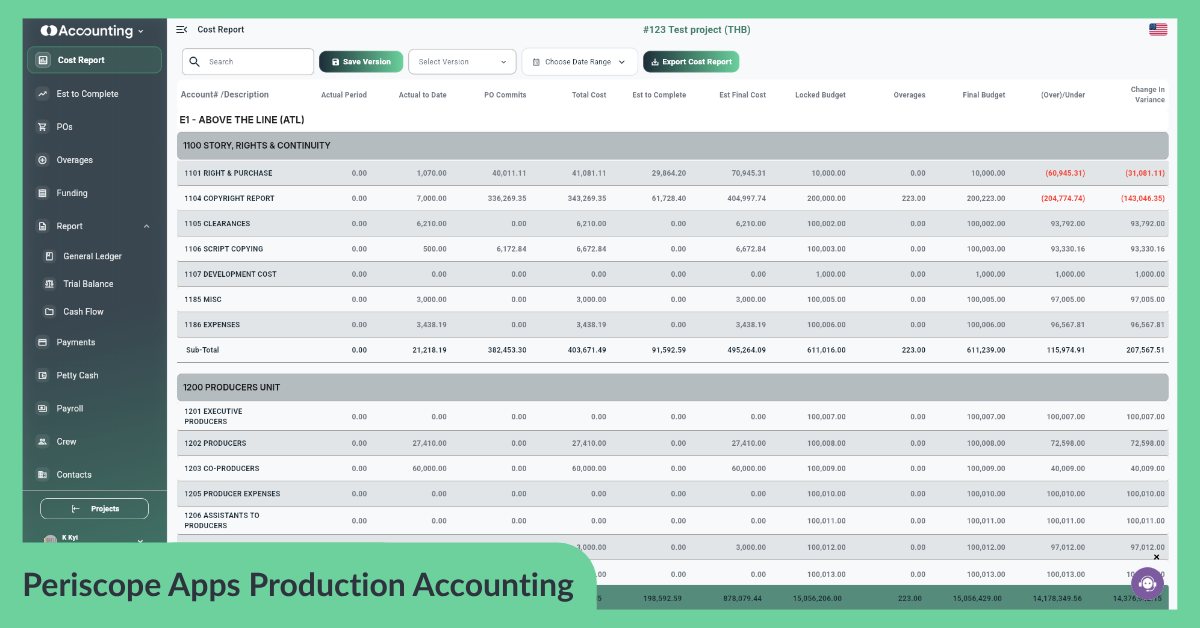
Task: Open the Choose Date Range dropdown
Action: [x=579, y=62]
